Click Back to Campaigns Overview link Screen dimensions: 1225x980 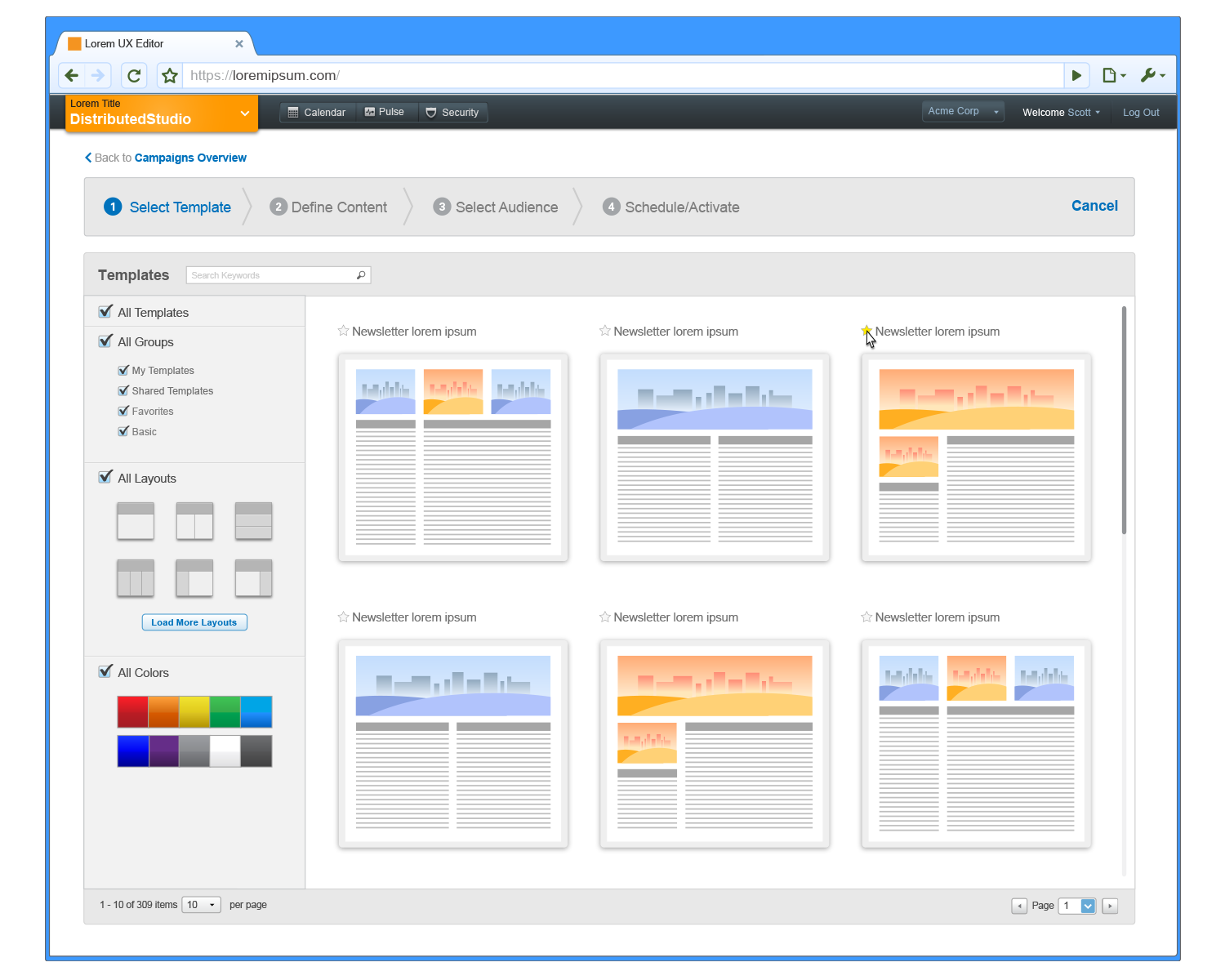(166, 158)
